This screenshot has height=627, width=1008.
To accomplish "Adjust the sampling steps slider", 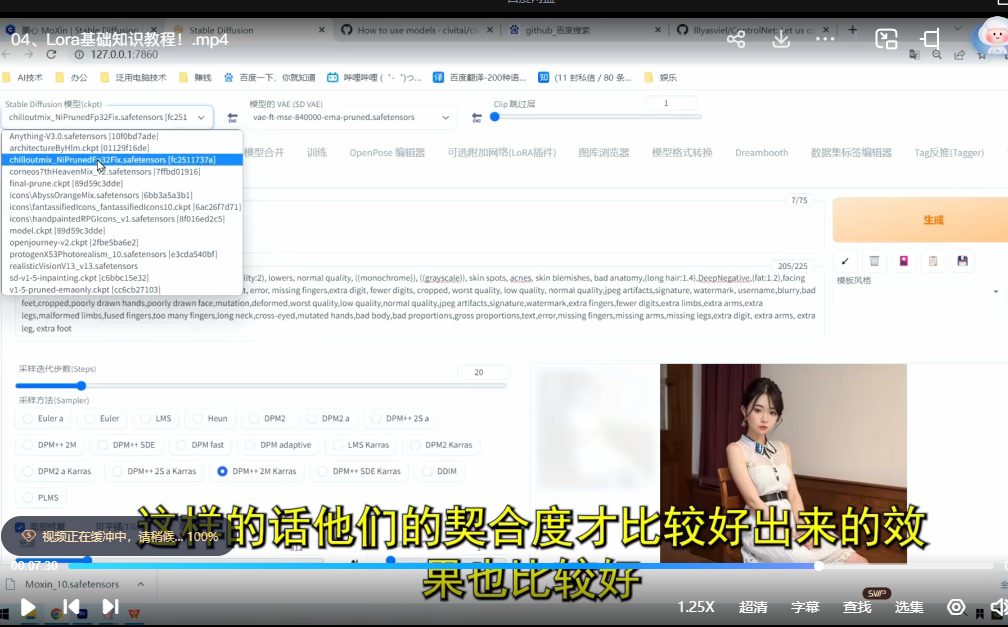I will (261, 386).
